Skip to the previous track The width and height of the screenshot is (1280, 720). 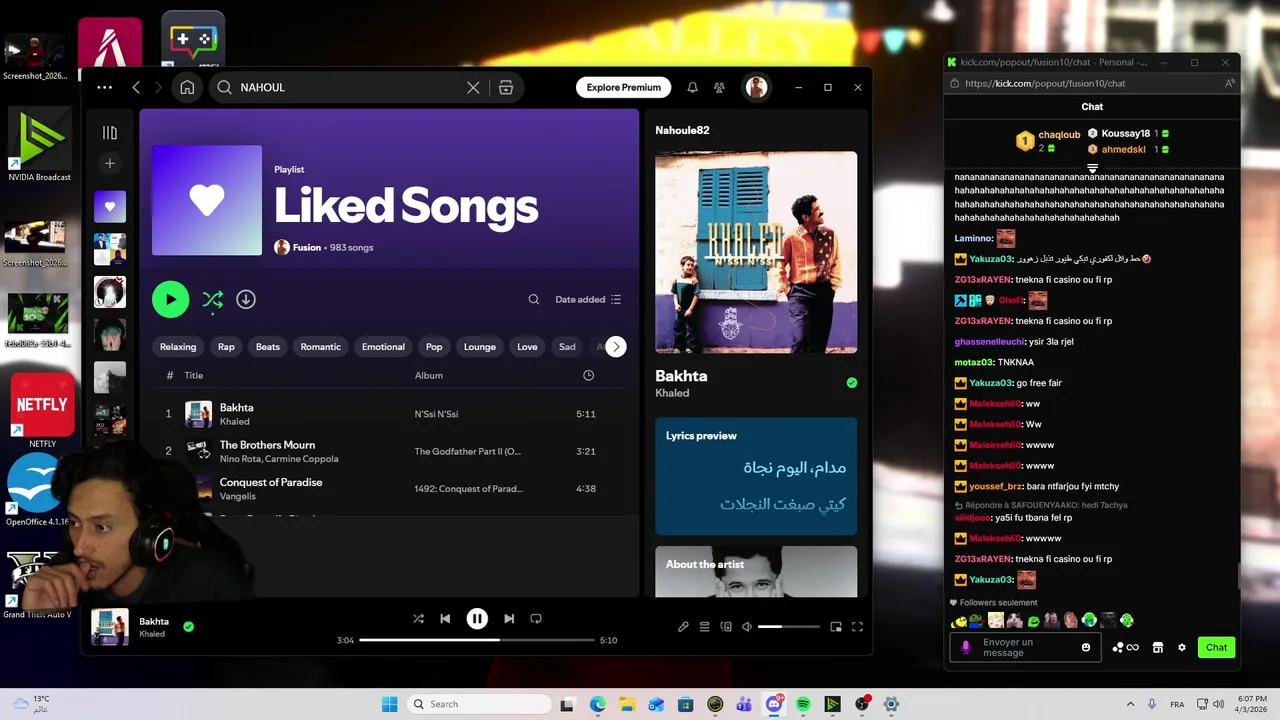(445, 619)
